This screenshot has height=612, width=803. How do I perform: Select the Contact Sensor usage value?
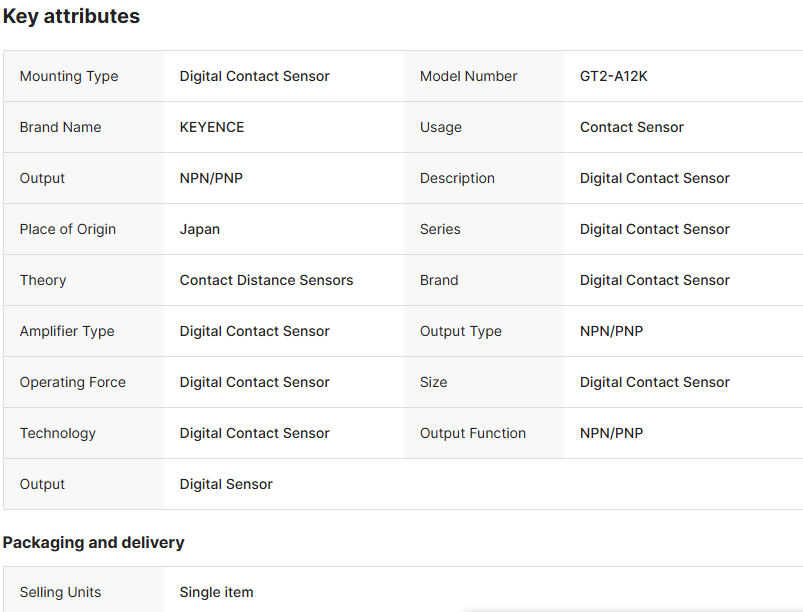(632, 127)
